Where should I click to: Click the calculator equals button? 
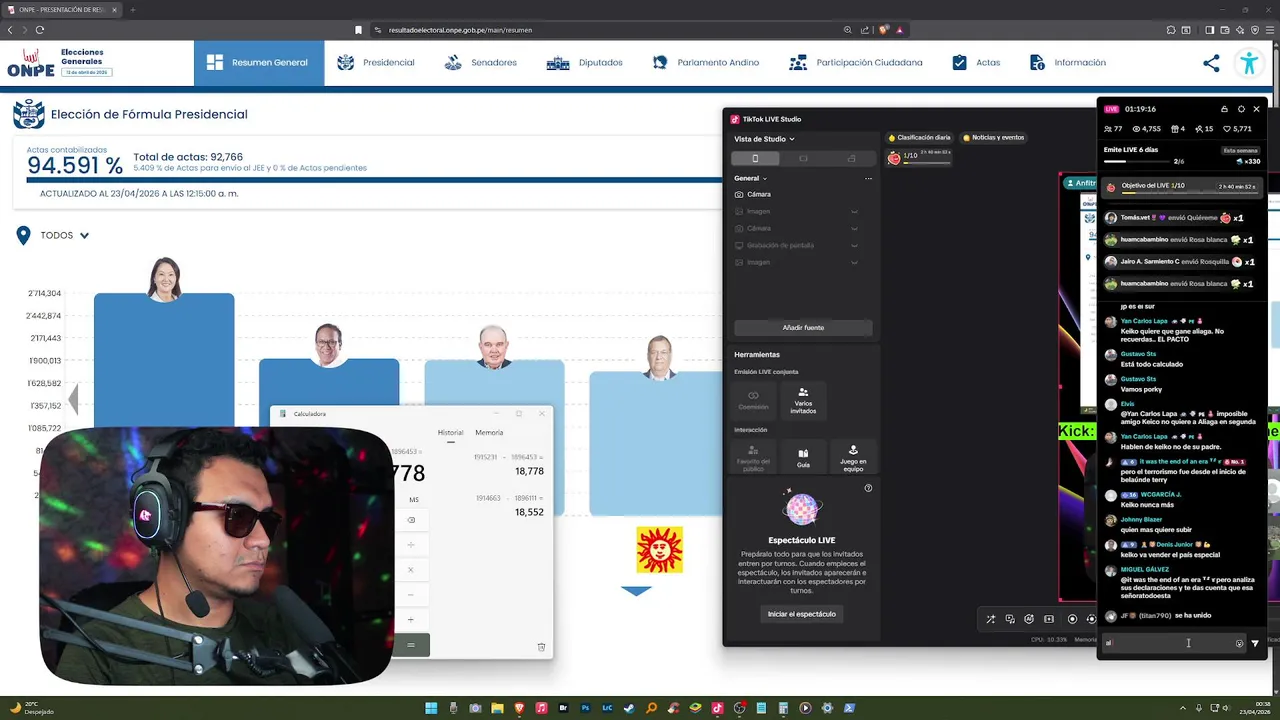(410, 645)
